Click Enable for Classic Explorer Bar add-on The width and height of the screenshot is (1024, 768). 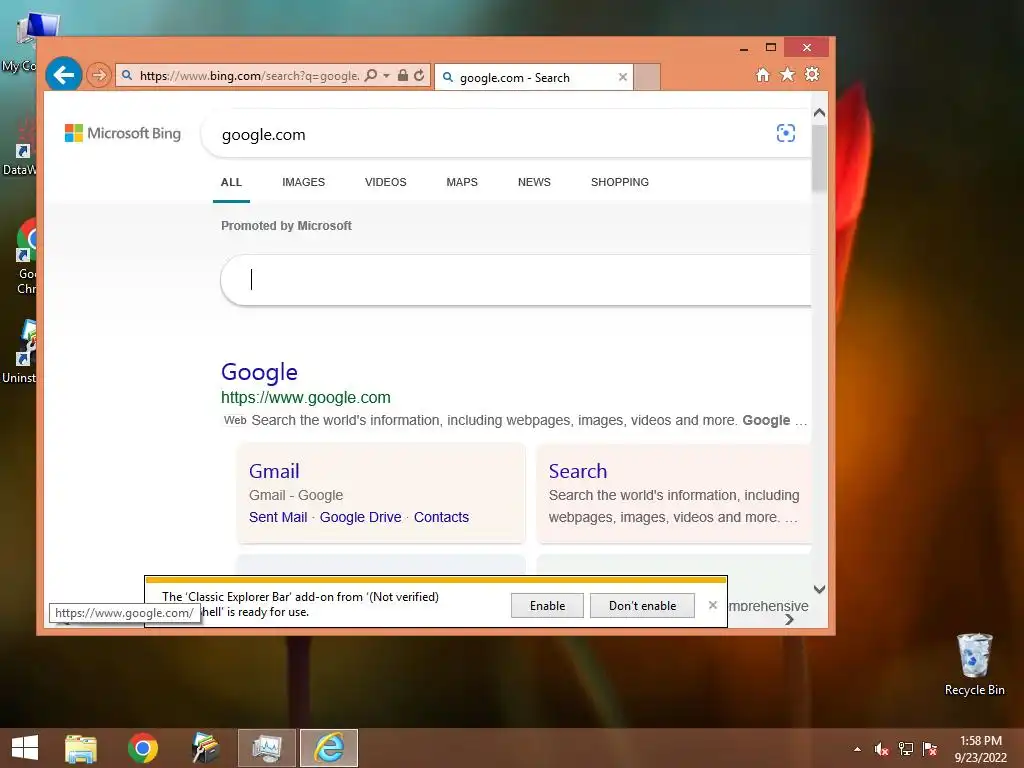(547, 605)
